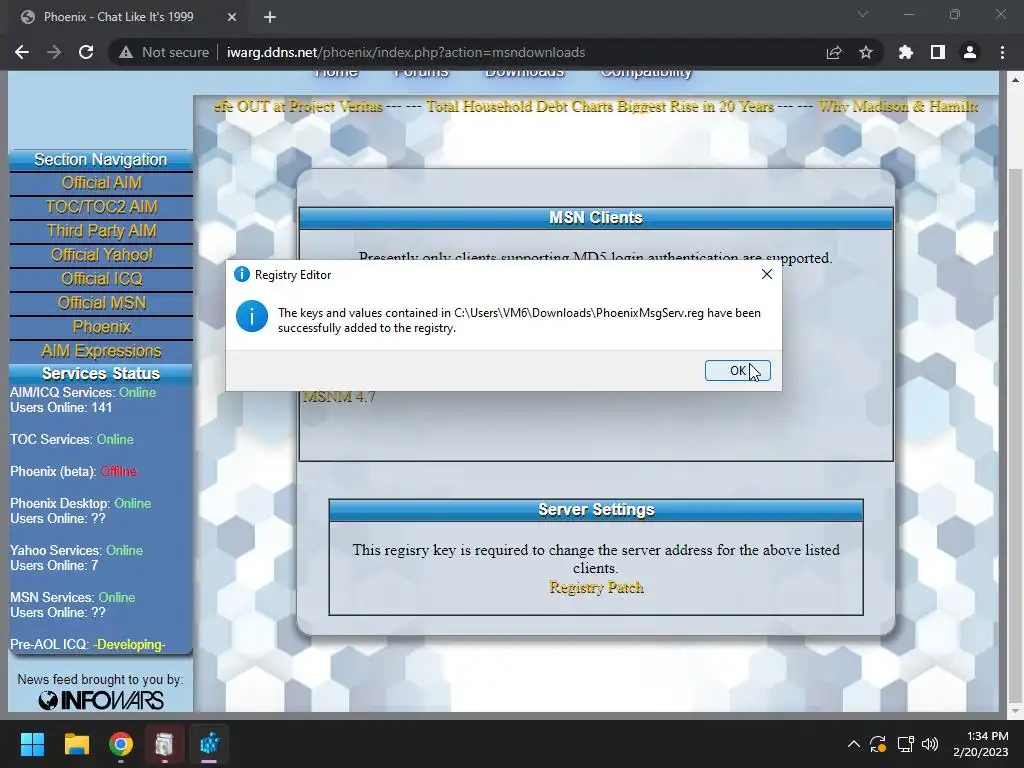Click the volume speaker tray icon
Screen dimensions: 1024x768
point(930,744)
